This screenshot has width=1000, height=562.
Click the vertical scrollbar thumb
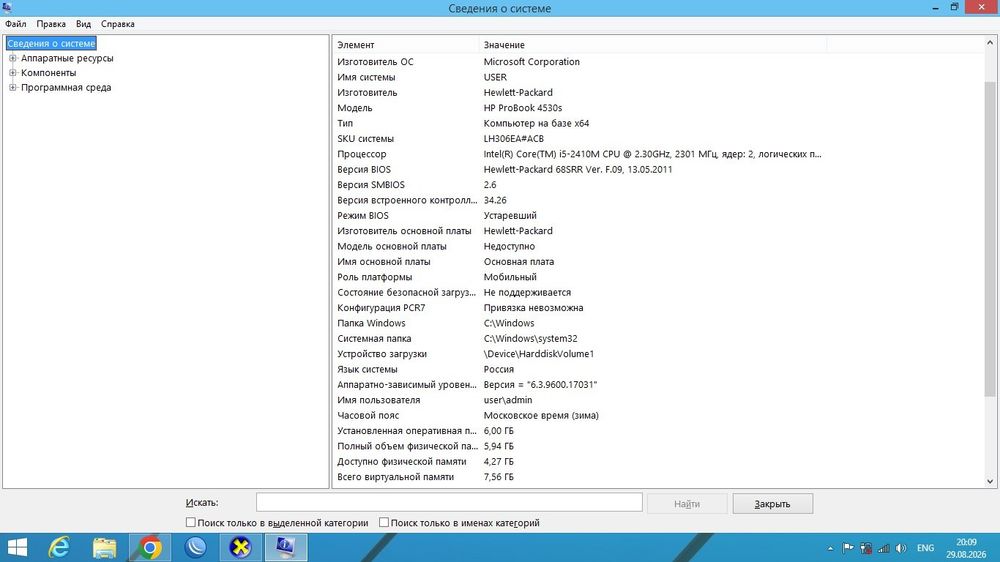click(990, 239)
